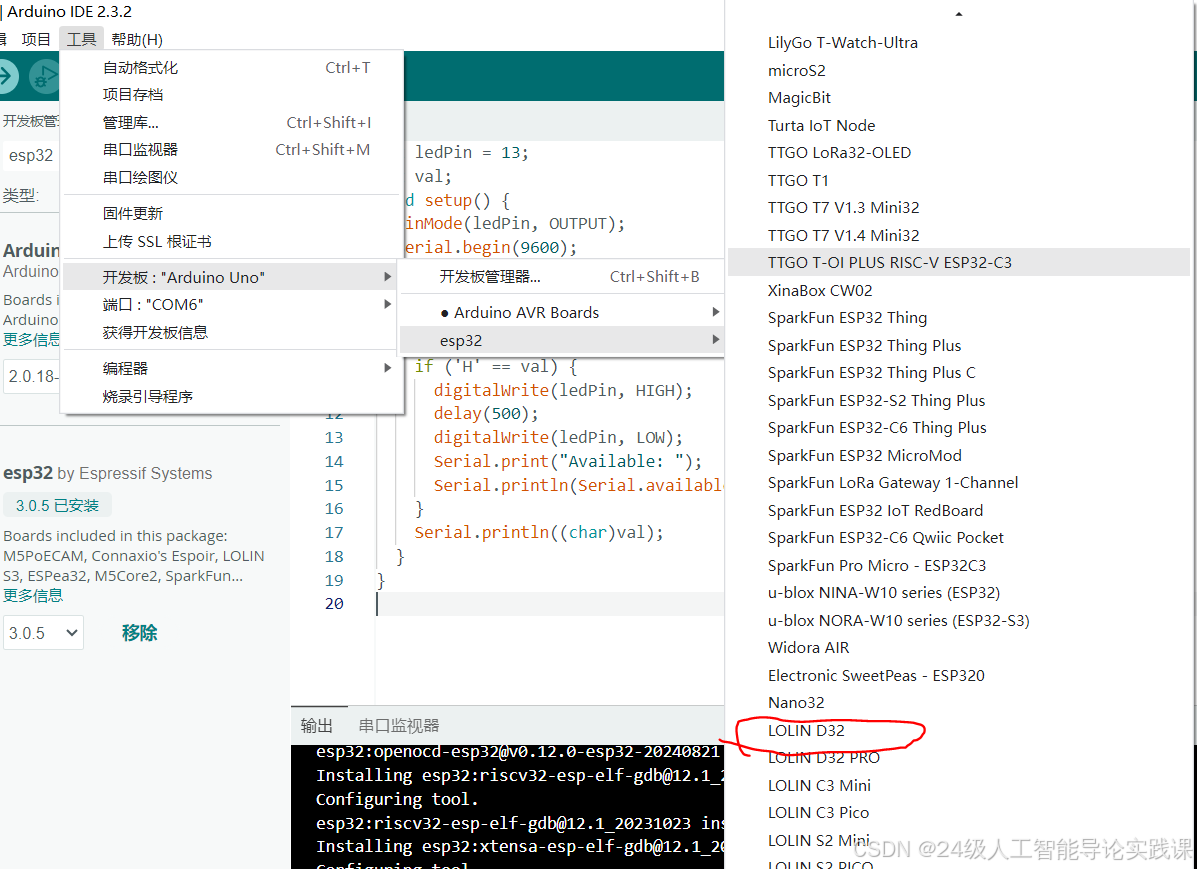Expand the 编程器 submenu
The width and height of the screenshot is (1197, 869).
coord(233,368)
